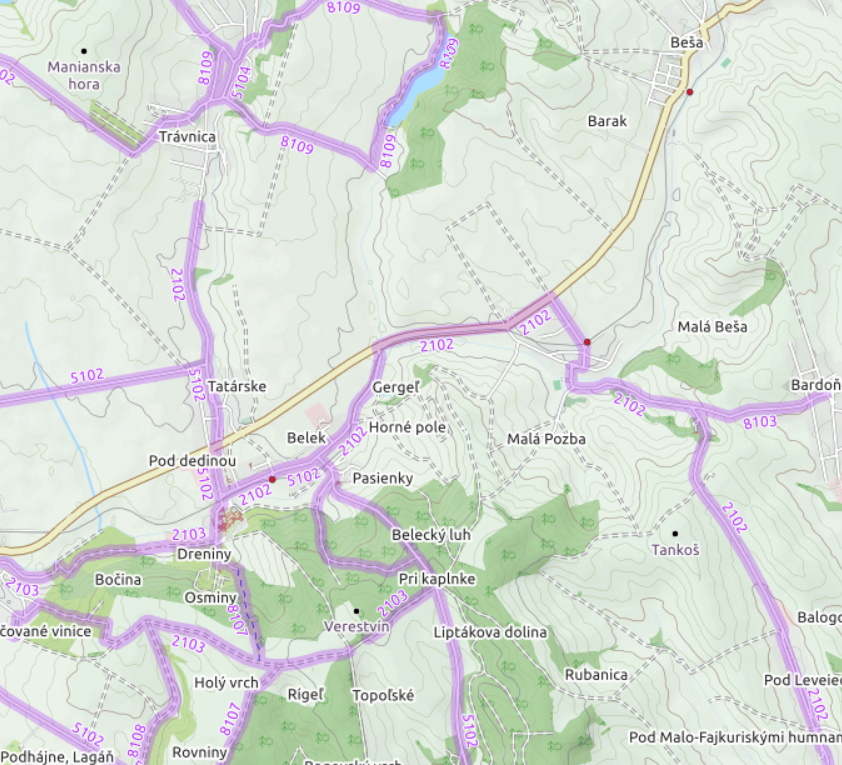
Task: Click the 5104 route label near Trávnica
Action: (x=242, y=81)
